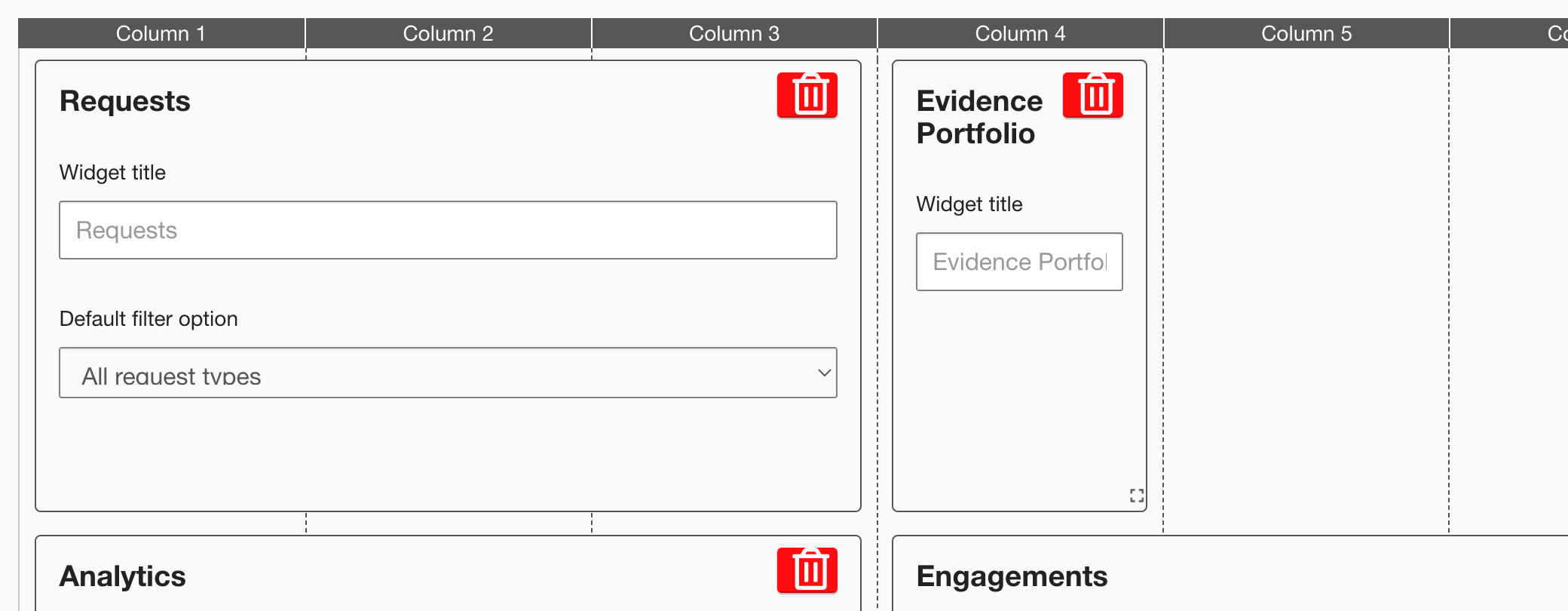Remove the Analytics widget using trash icon
Image resolution: width=1568 pixels, height=611 pixels.
(x=807, y=570)
